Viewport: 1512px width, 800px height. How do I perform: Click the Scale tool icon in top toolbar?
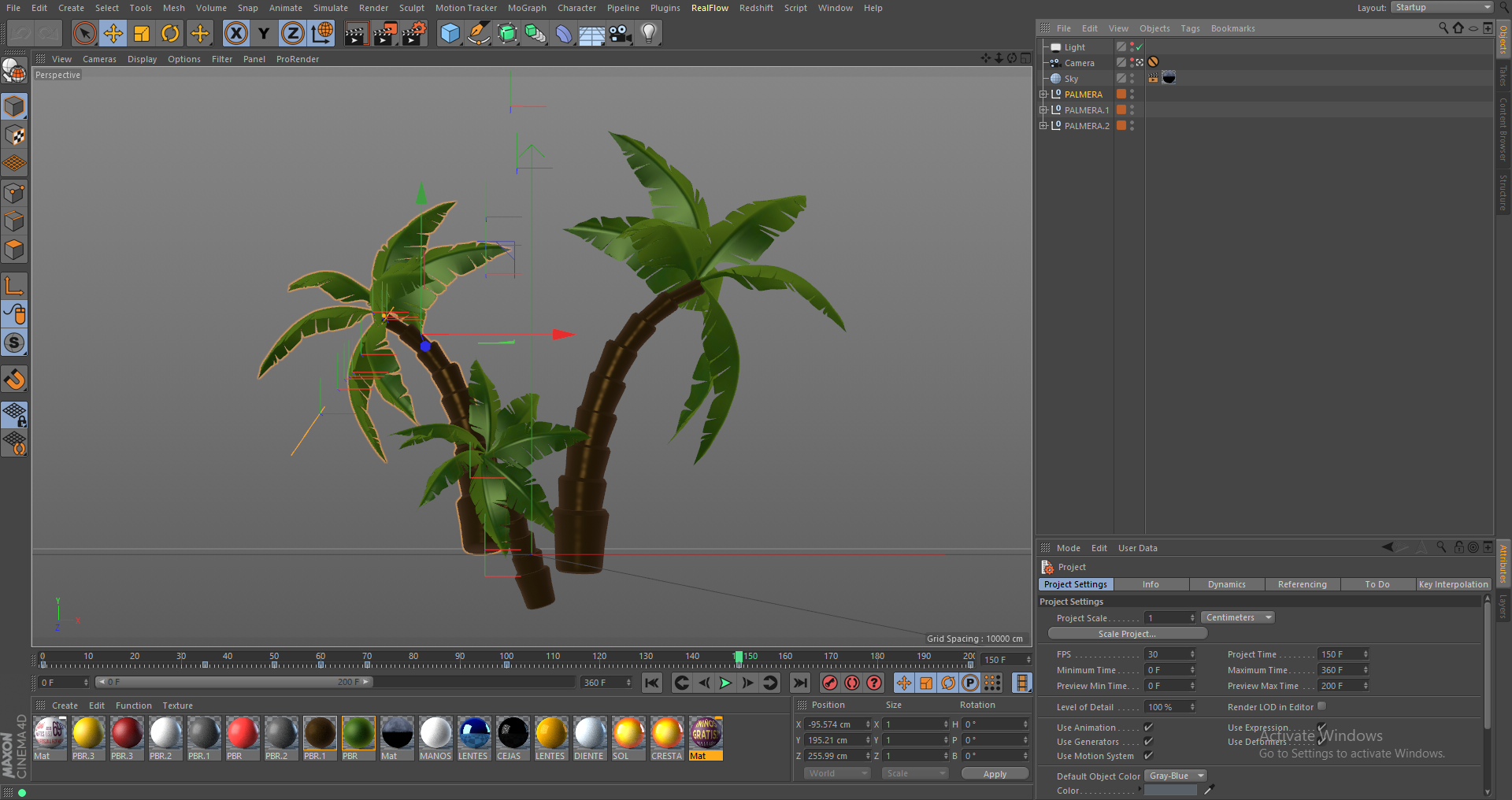pyautogui.click(x=142, y=33)
